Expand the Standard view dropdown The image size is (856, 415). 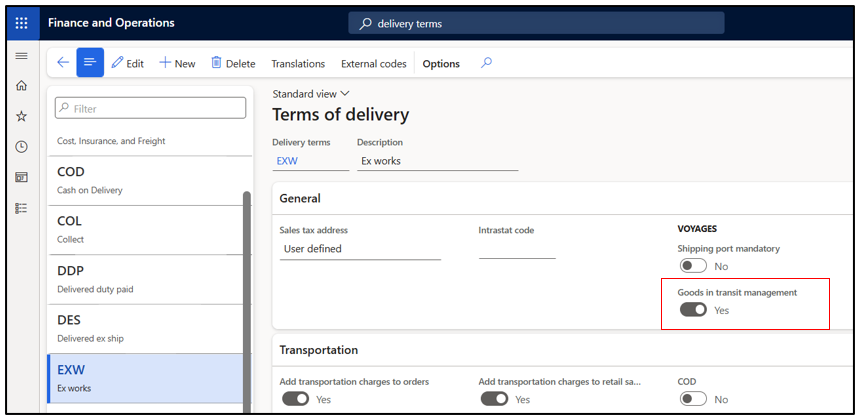[311, 94]
